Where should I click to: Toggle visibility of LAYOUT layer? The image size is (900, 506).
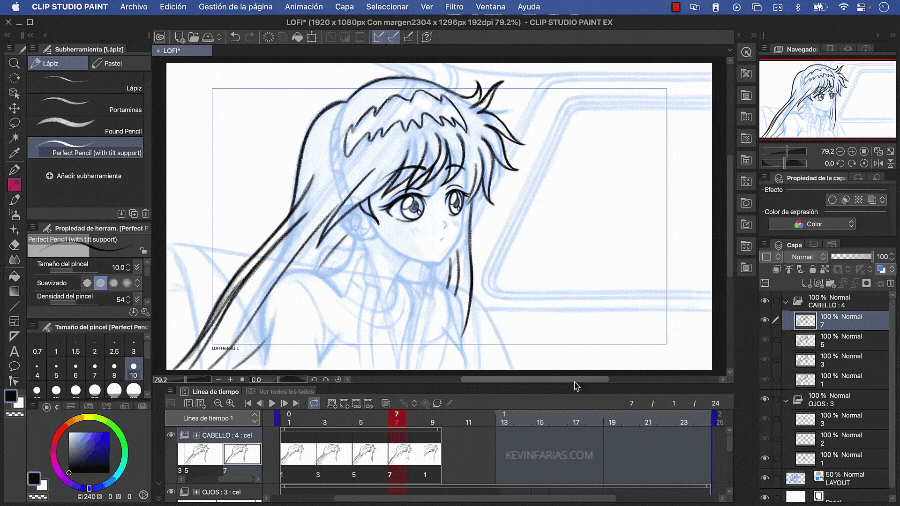point(765,478)
